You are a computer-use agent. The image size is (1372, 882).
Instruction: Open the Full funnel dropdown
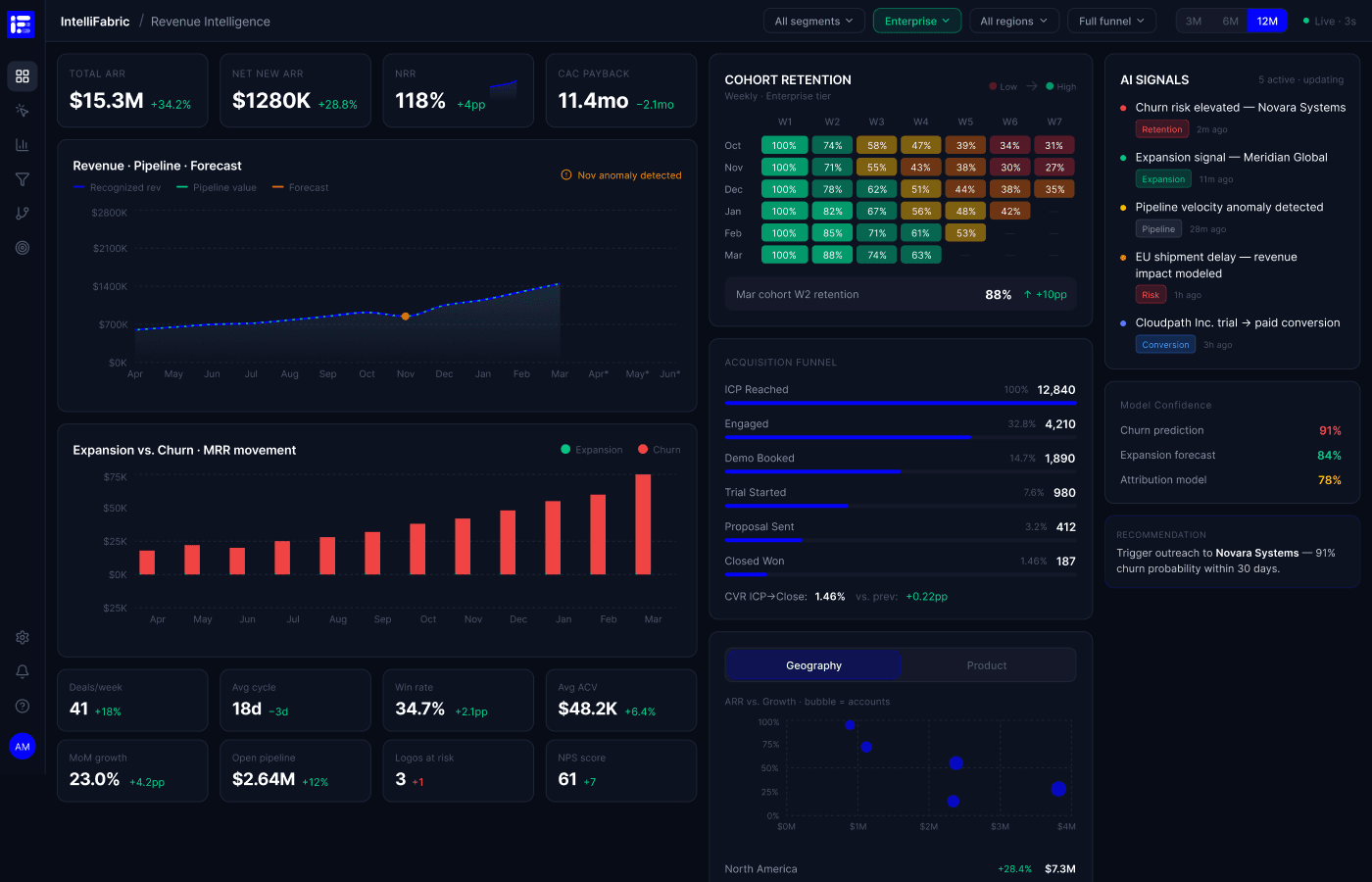(x=1111, y=20)
